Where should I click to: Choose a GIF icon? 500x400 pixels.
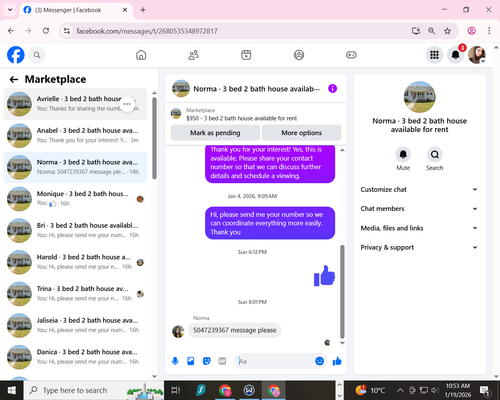tap(222, 361)
